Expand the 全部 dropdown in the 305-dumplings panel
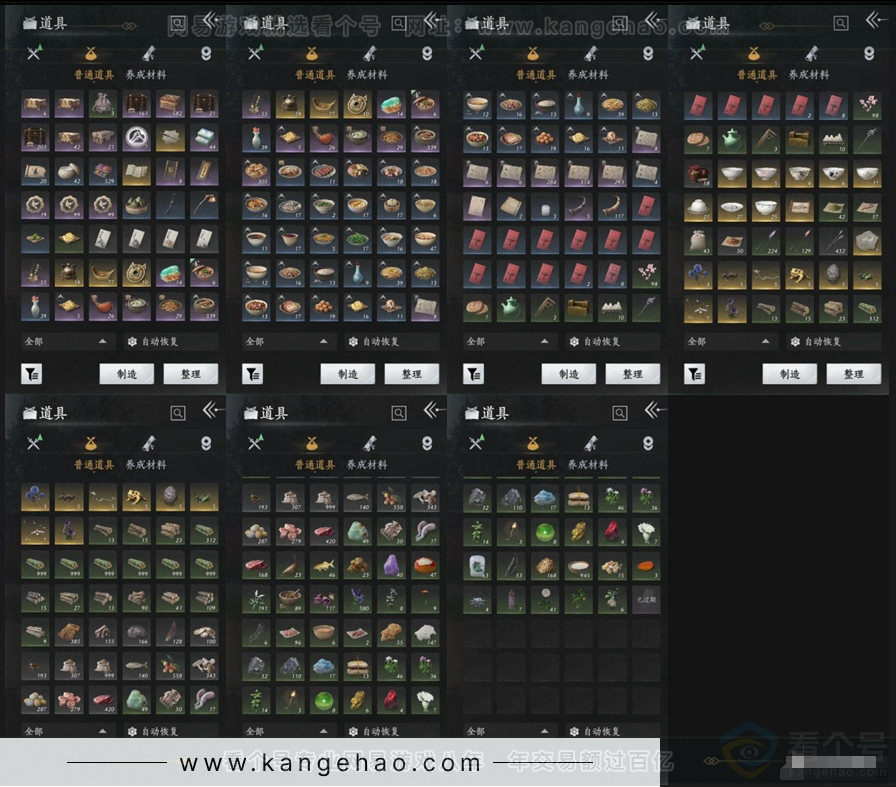 [x=289, y=341]
